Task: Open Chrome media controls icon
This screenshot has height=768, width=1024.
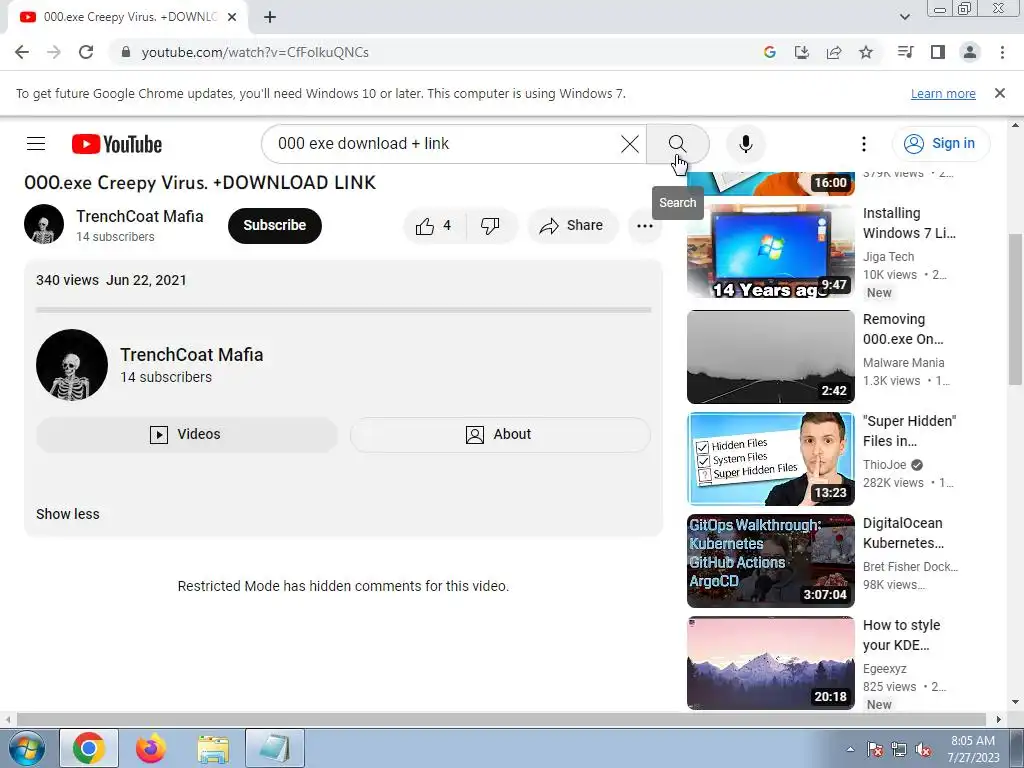Action: tap(905, 52)
